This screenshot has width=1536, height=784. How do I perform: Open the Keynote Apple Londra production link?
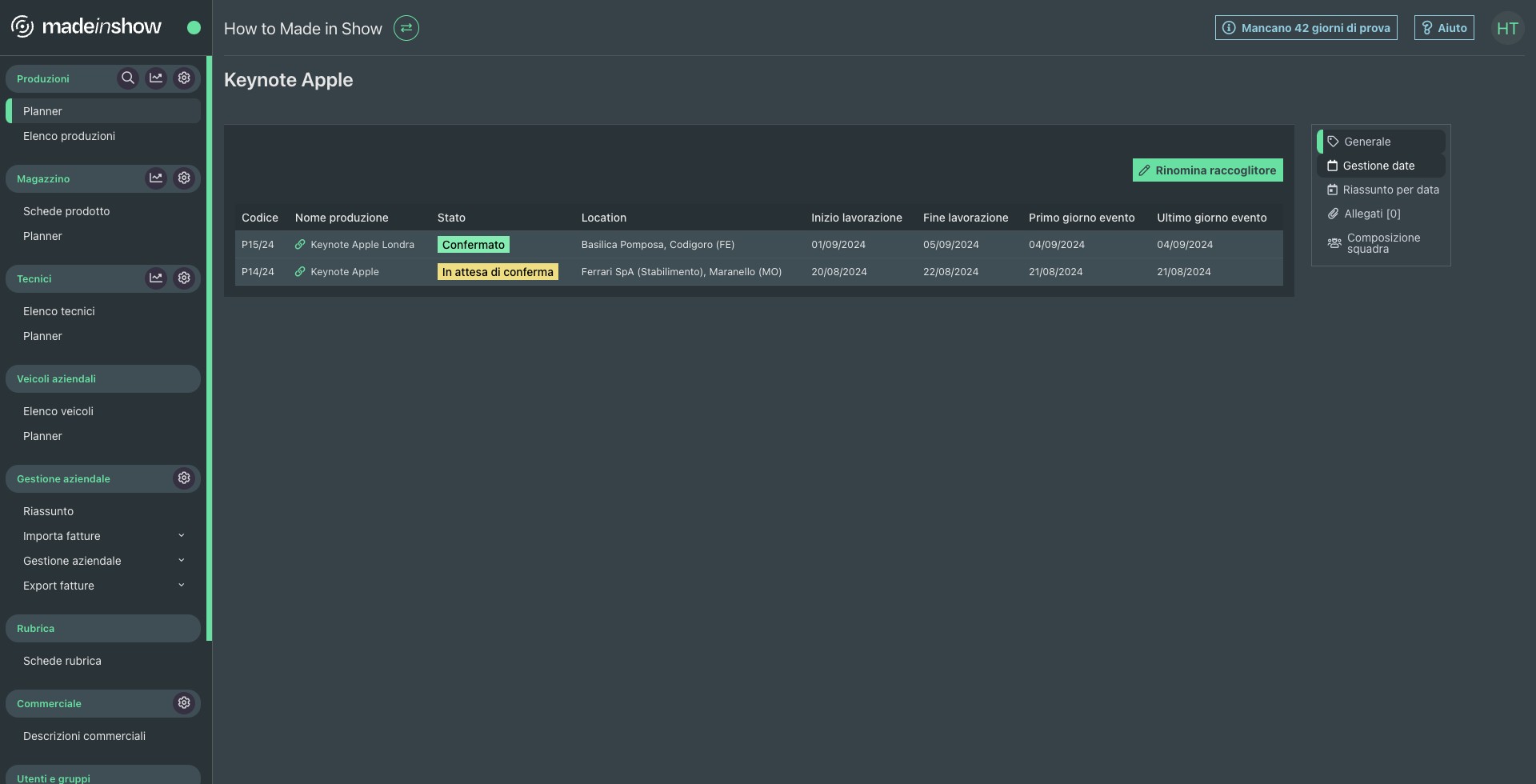tap(362, 245)
